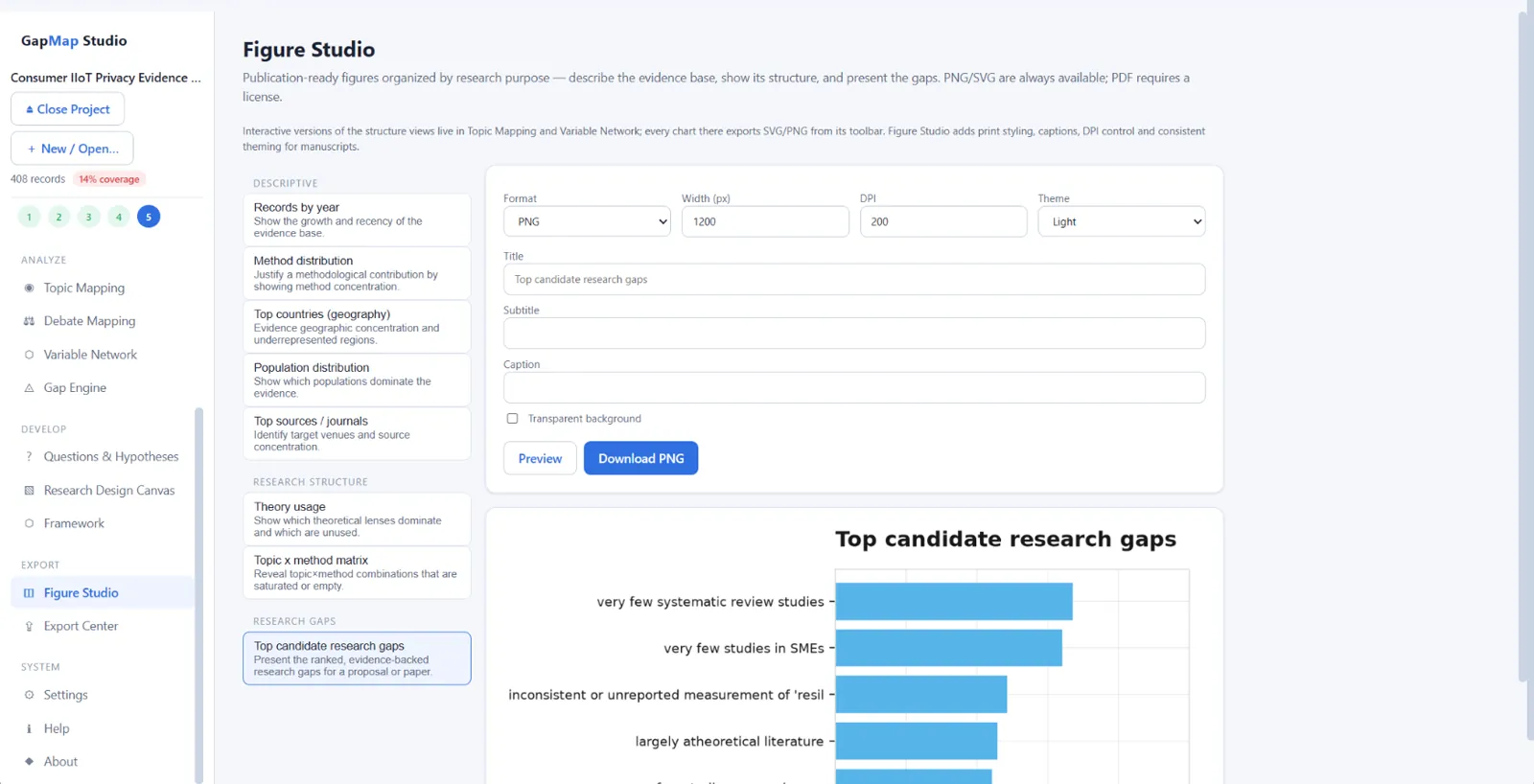This screenshot has height=784, width=1534.
Task: Click the Gap Engine triangle icon
Action: coord(29,388)
